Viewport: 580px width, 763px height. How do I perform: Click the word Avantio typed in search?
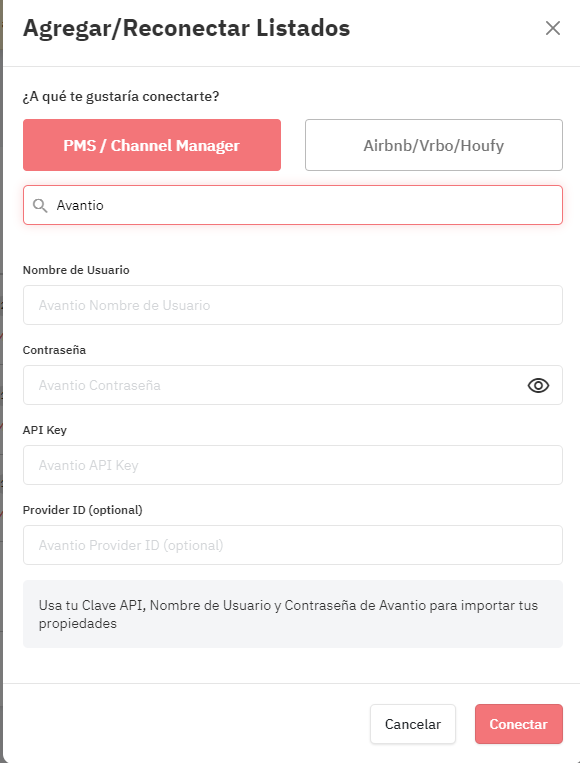tap(80, 205)
